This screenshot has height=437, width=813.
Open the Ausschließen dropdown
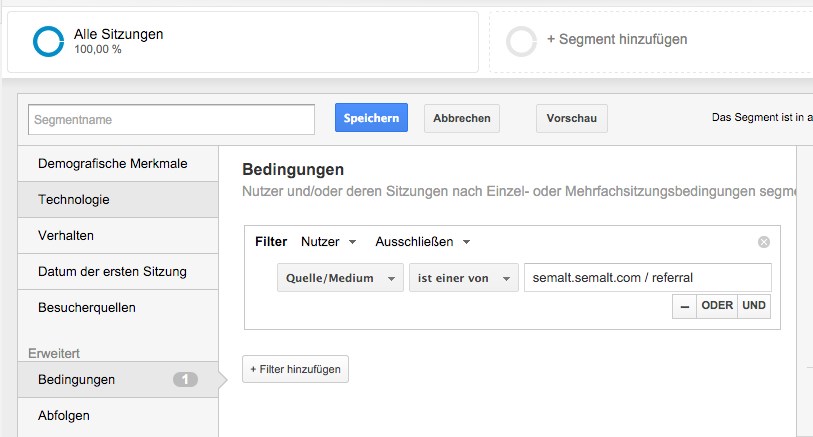pyautogui.click(x=423, y=242)
